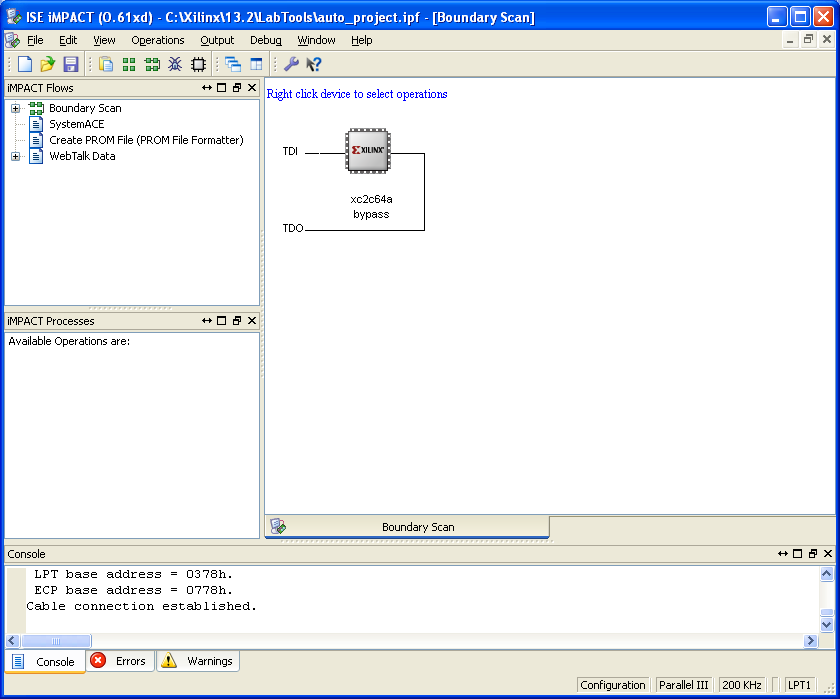Select Create PROM File (PROM File Formatter)

point(146,140)
